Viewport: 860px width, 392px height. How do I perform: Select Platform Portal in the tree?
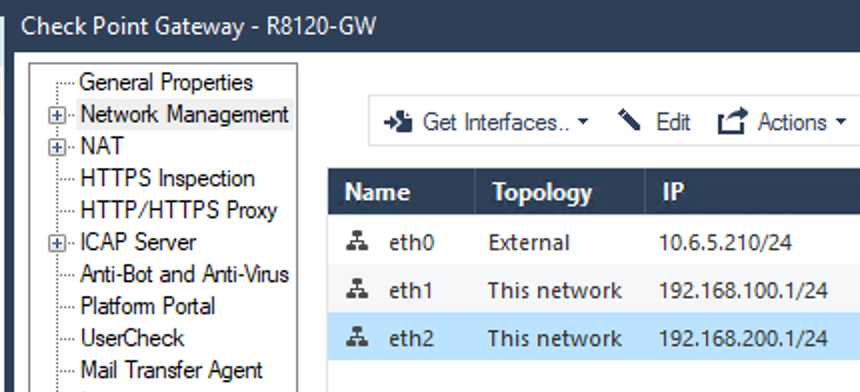(148, 306)
